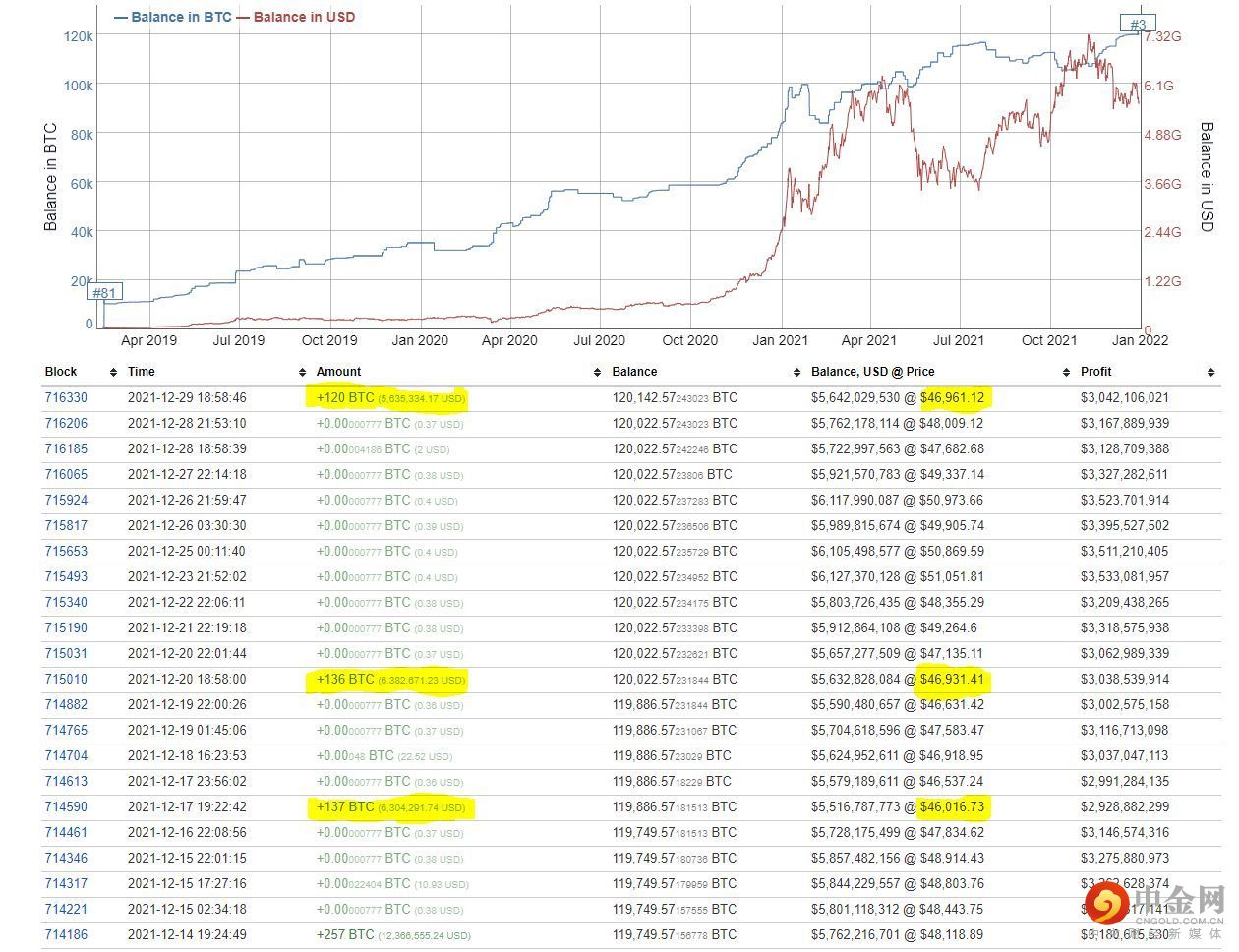The image size is (1239, 952).
Task: Open block 715493 link
Action: (66, 577)
